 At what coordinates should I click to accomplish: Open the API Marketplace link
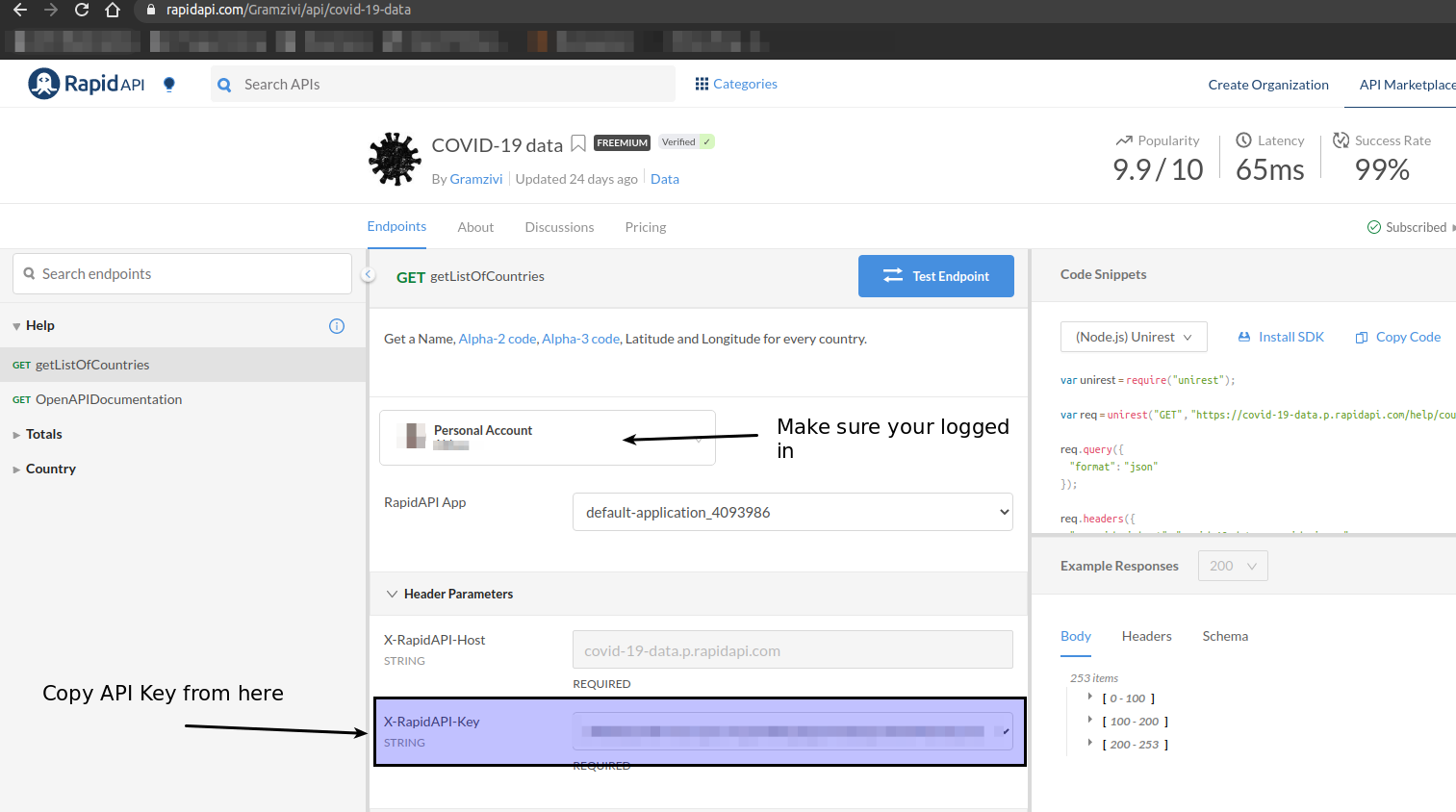tap(1407, 85)
